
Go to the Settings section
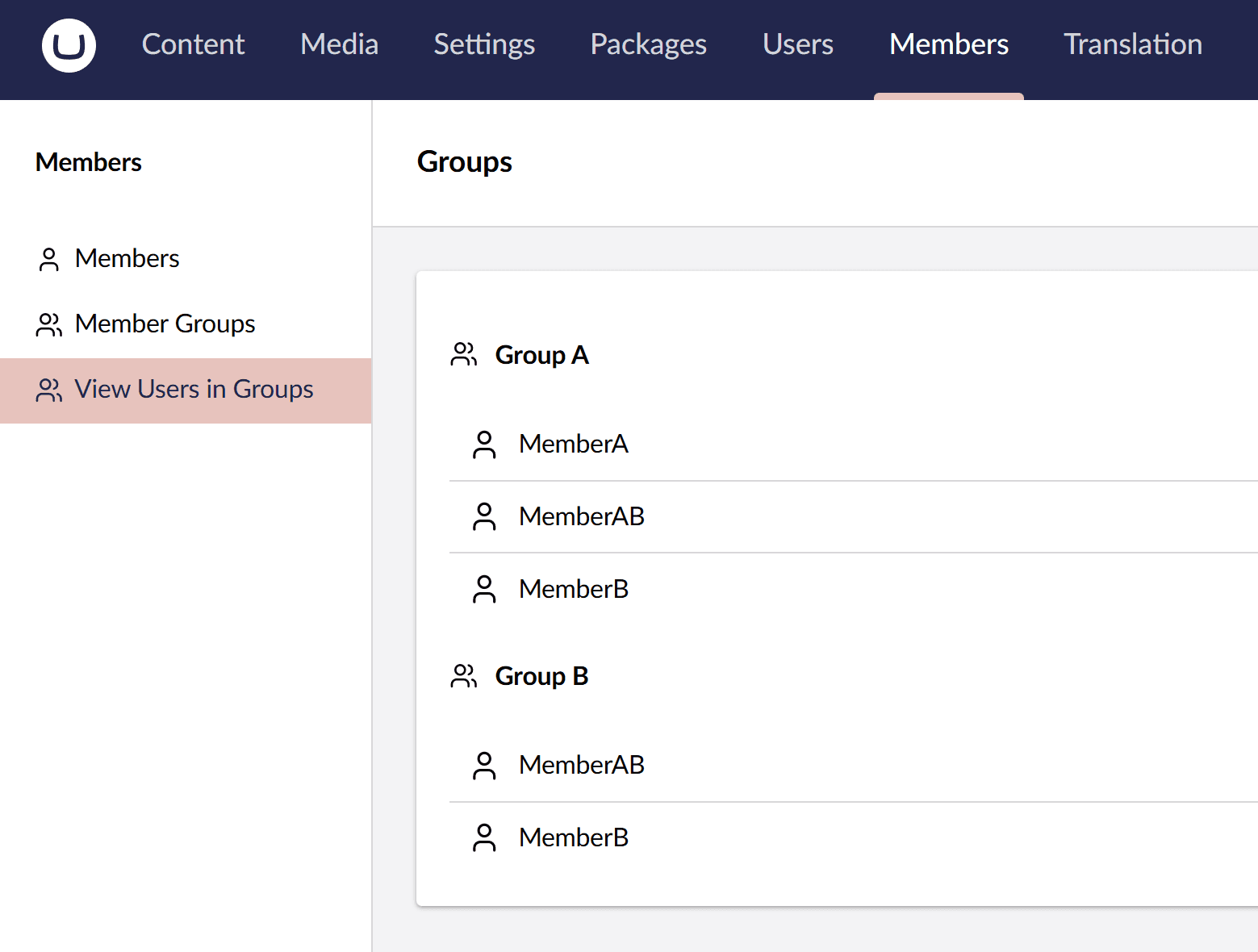coord(484,44)
